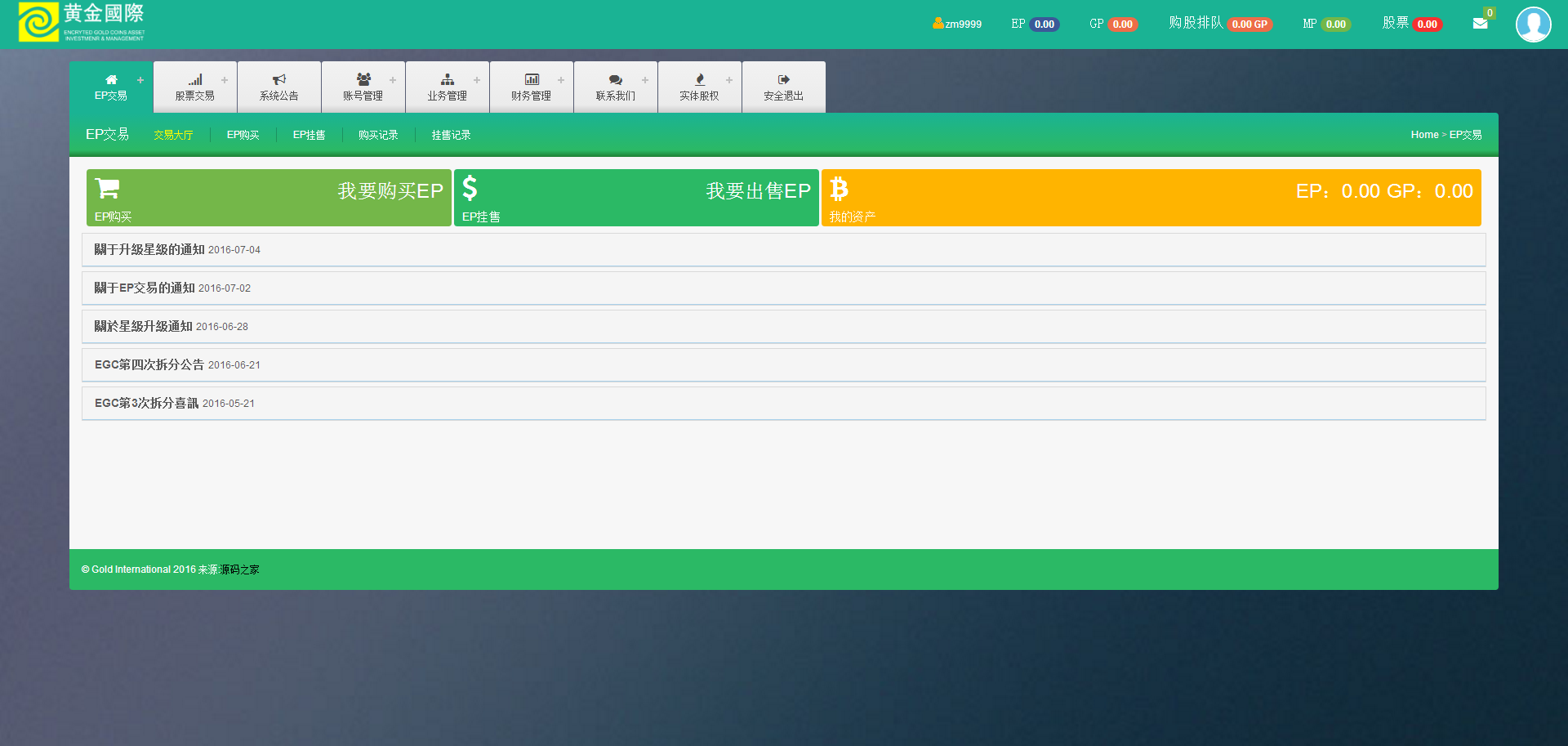The image size is (1568, 746).
Task: Expand the plus on 业务管理 tab
Action: pos(477,80)
